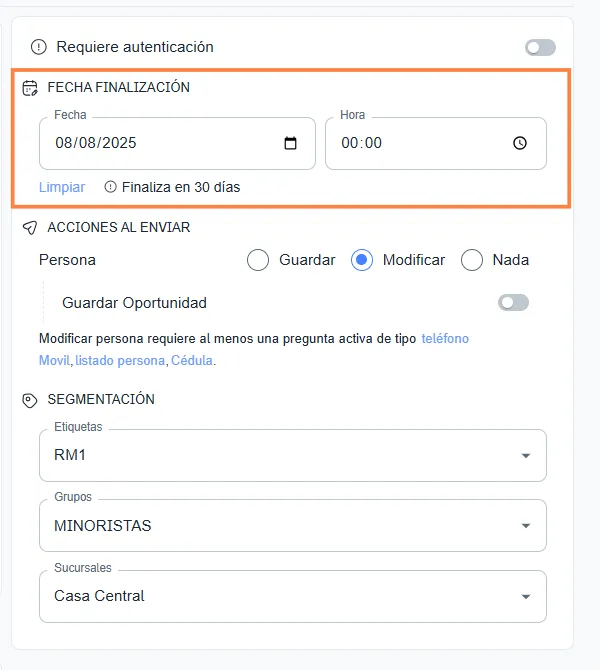Click the Hora field showing 00:00
This screenshot has height=670, width=600.
tap(420, 143)
